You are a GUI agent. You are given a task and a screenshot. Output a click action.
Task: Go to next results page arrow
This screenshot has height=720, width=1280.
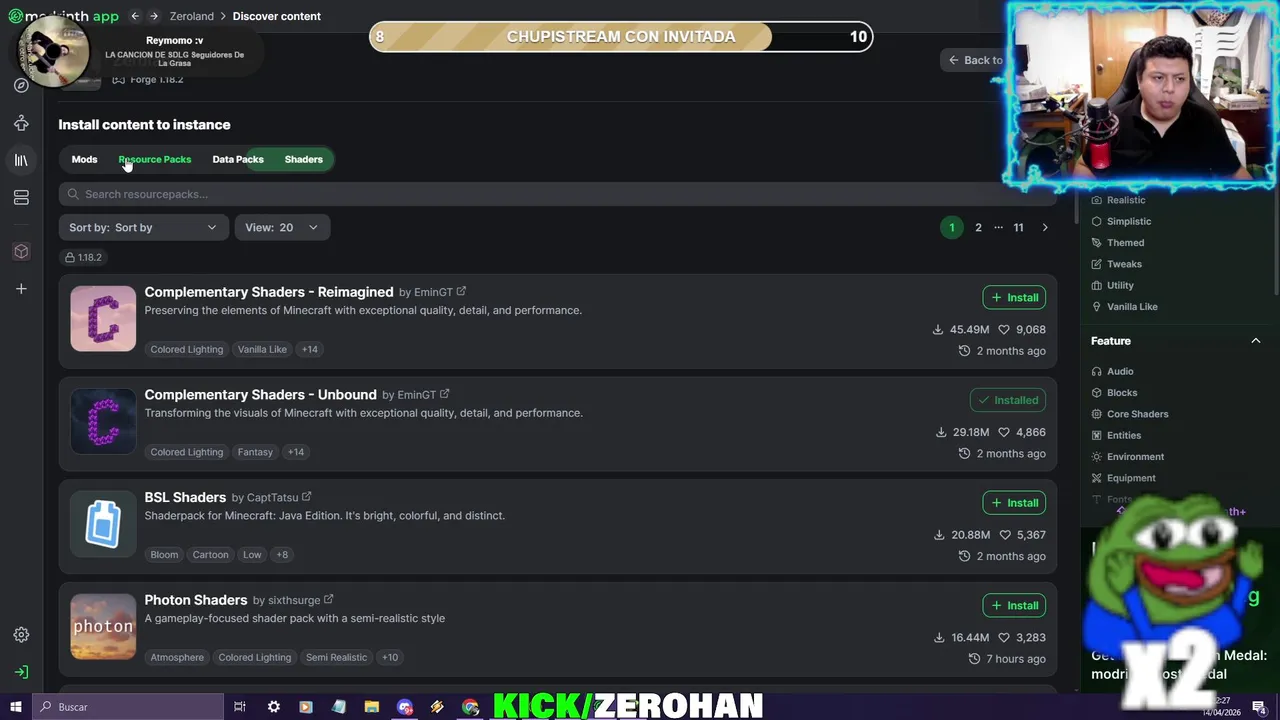1045,228
